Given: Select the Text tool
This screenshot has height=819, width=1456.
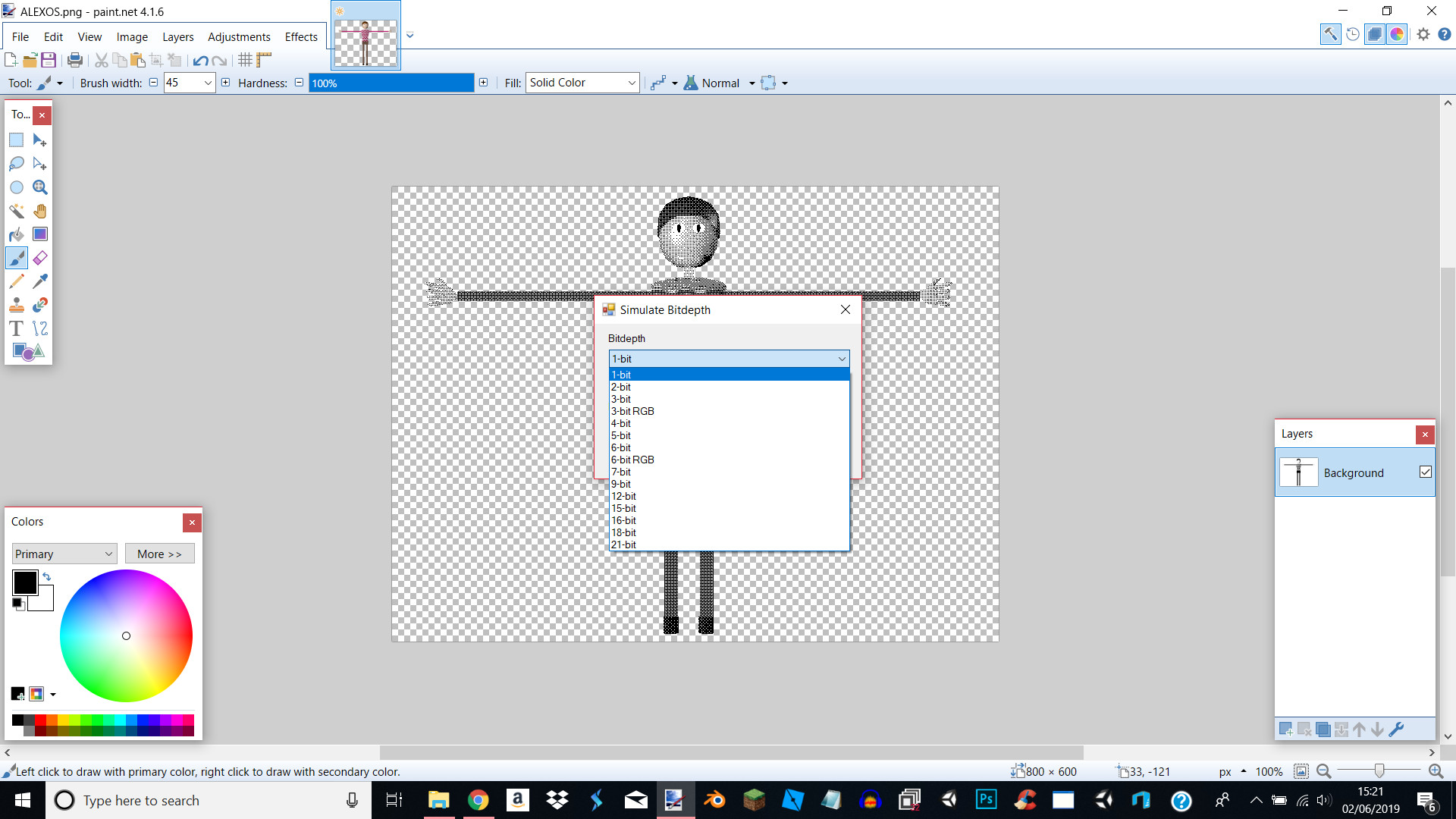Looking at the screenshot, I should click(x=17, y=328).
